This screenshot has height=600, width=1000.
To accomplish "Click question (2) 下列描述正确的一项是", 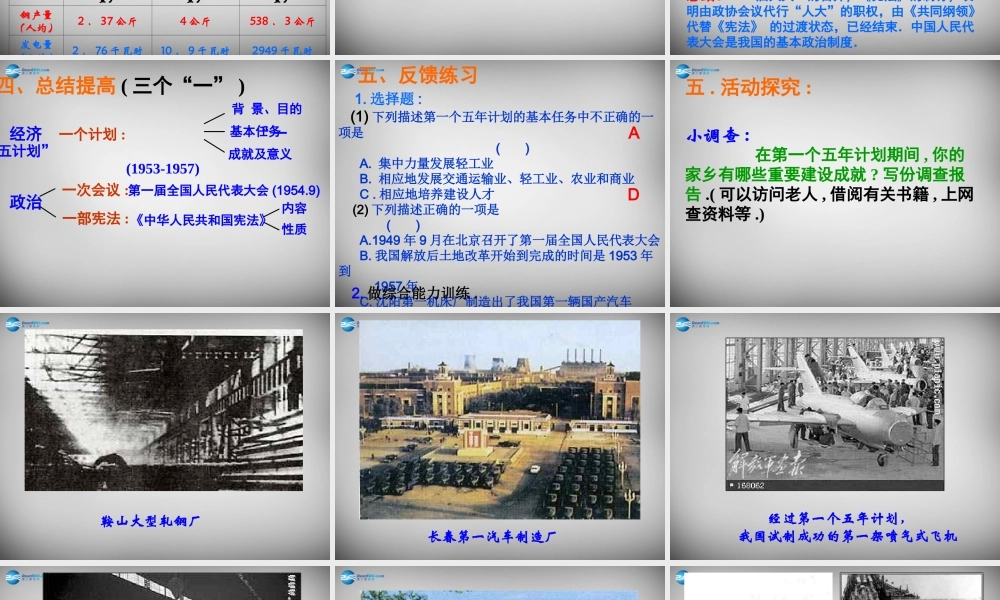I will 425,210.
